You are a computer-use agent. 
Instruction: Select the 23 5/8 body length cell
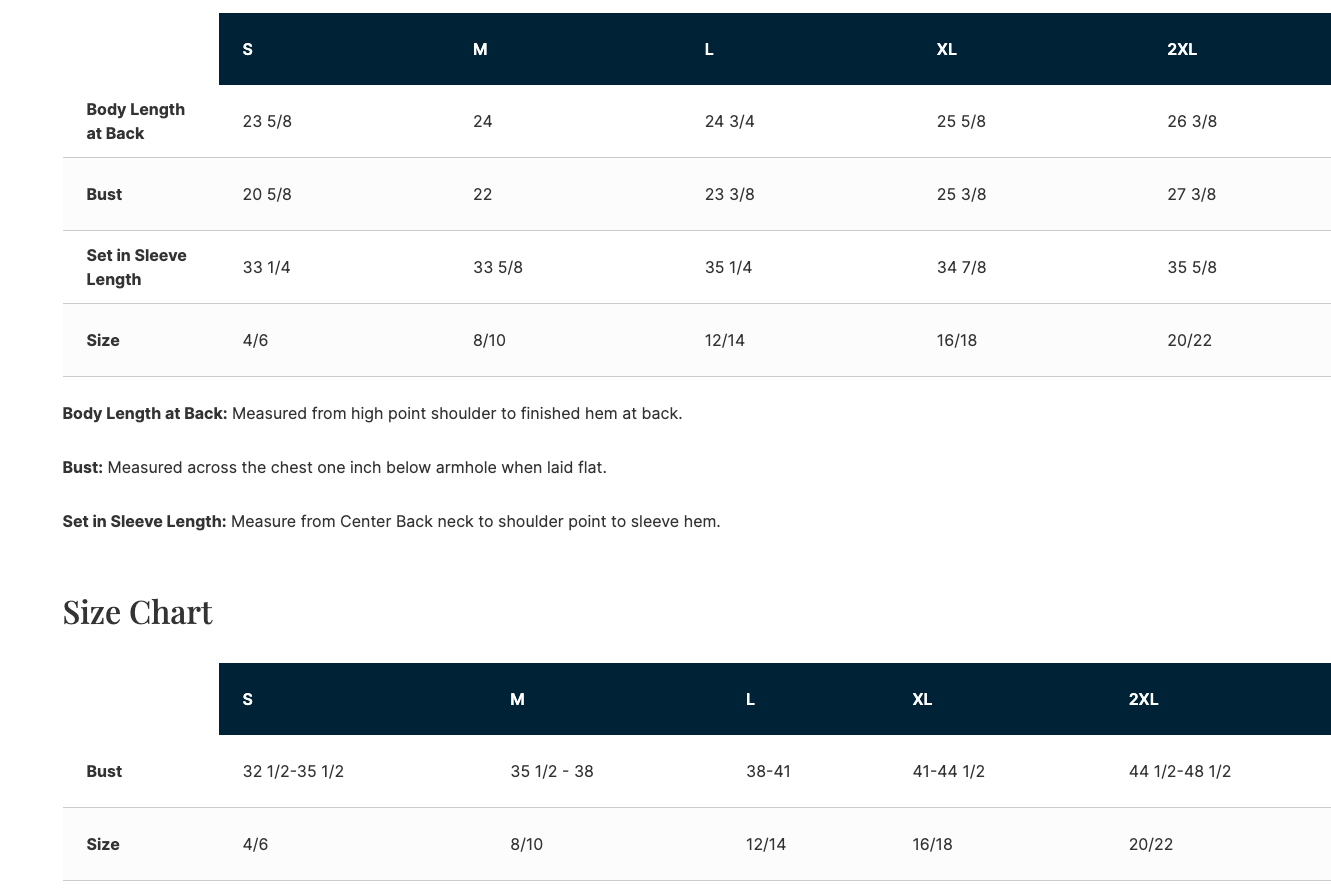coord(267,121)
